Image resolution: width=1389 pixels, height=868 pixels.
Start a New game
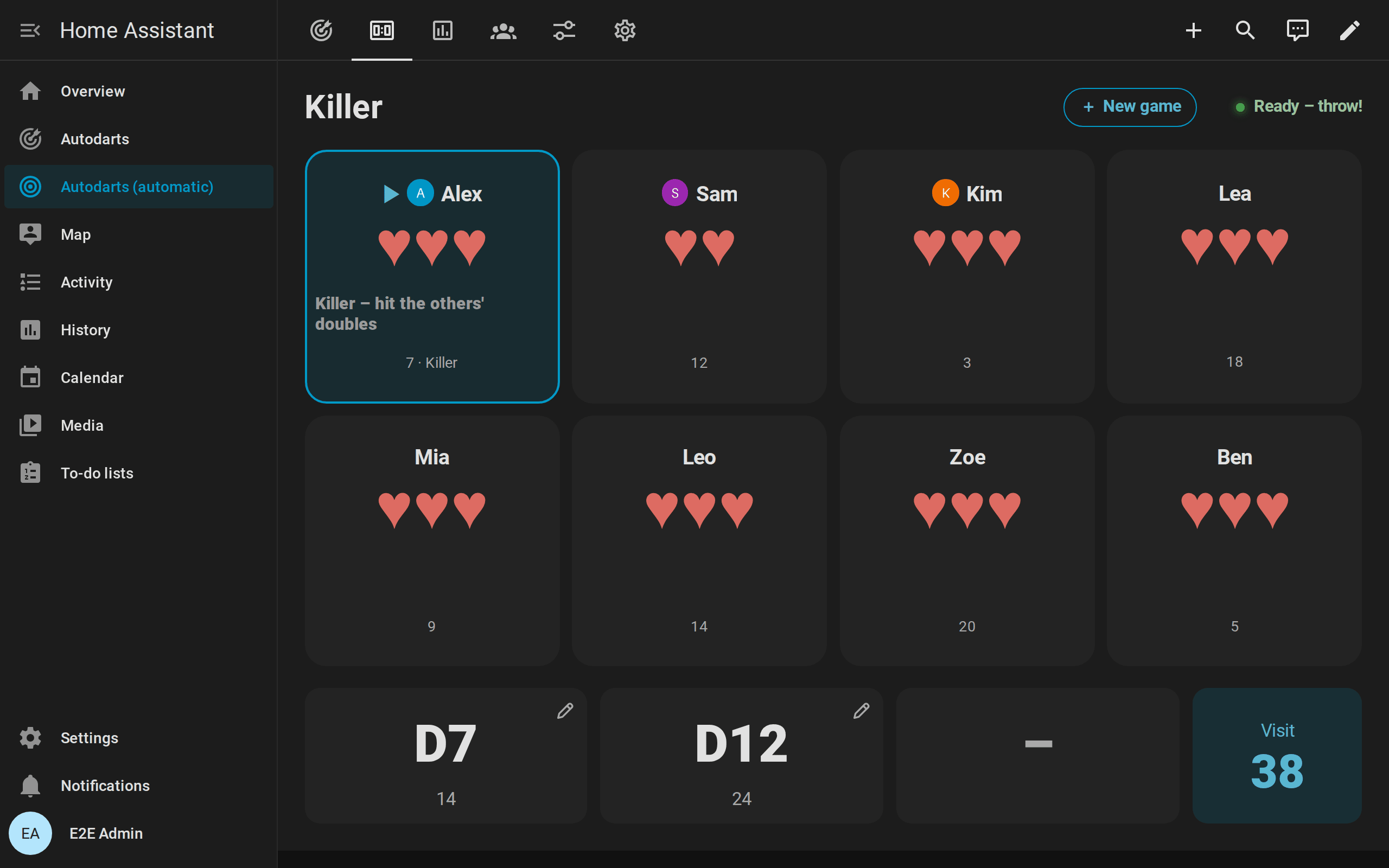click(x=1130, y=107)
